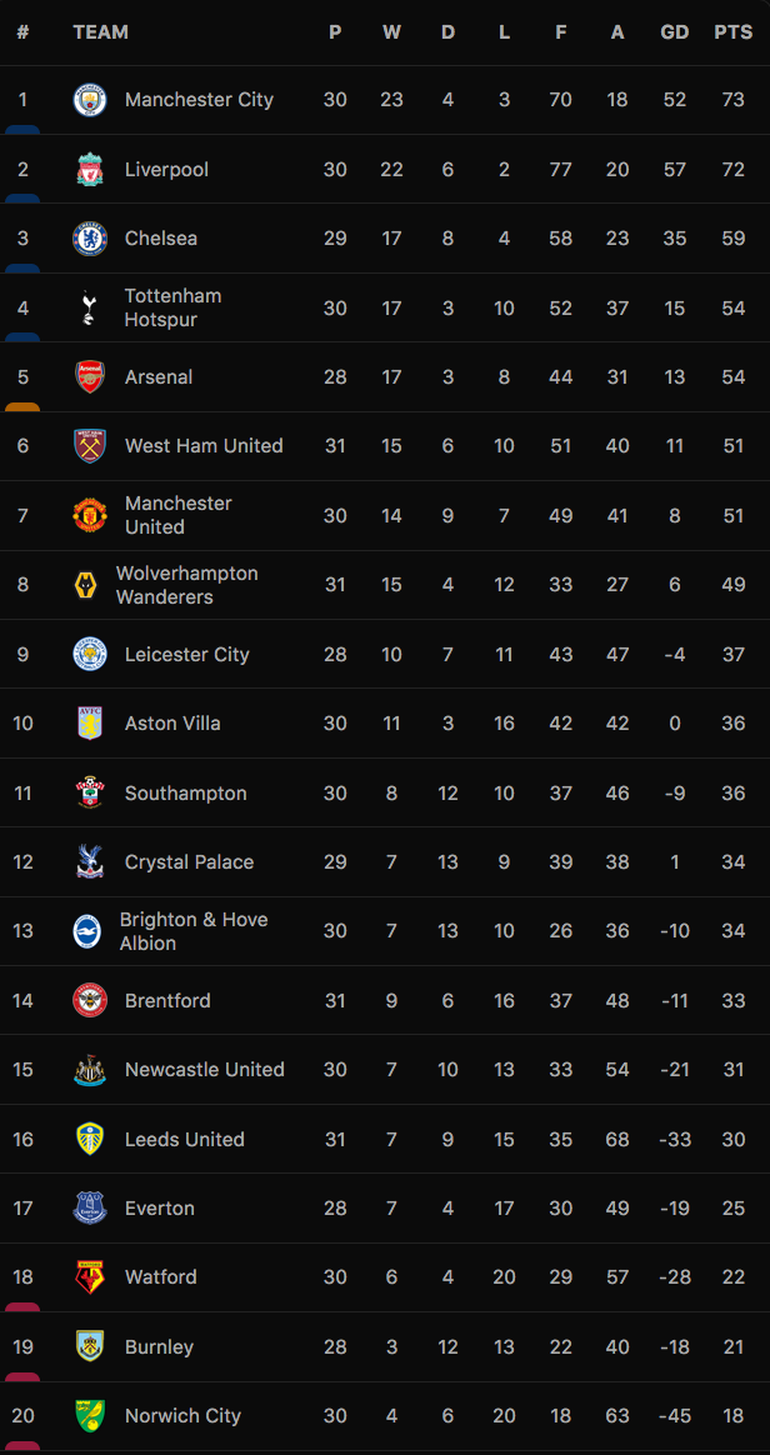Click the Arsenal cannon crest
The width and height of the screenshot is (770, 1455).
(x=90, y=377)
